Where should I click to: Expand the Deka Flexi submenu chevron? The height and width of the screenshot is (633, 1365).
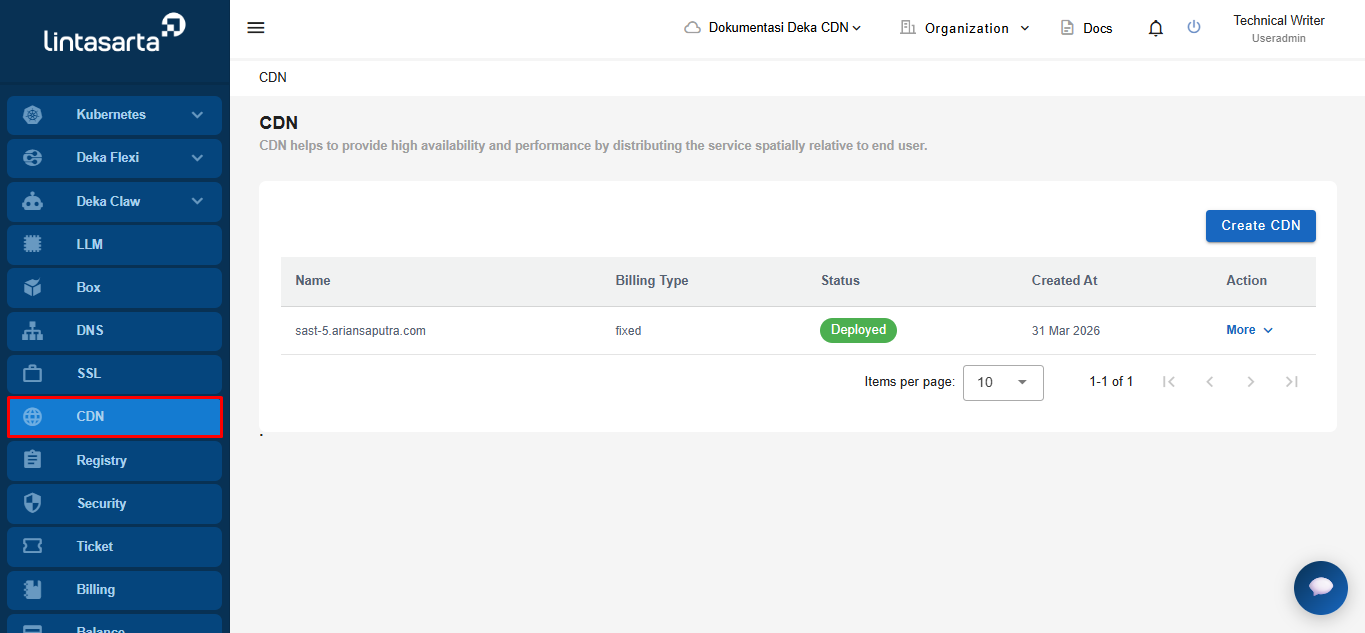197,158
